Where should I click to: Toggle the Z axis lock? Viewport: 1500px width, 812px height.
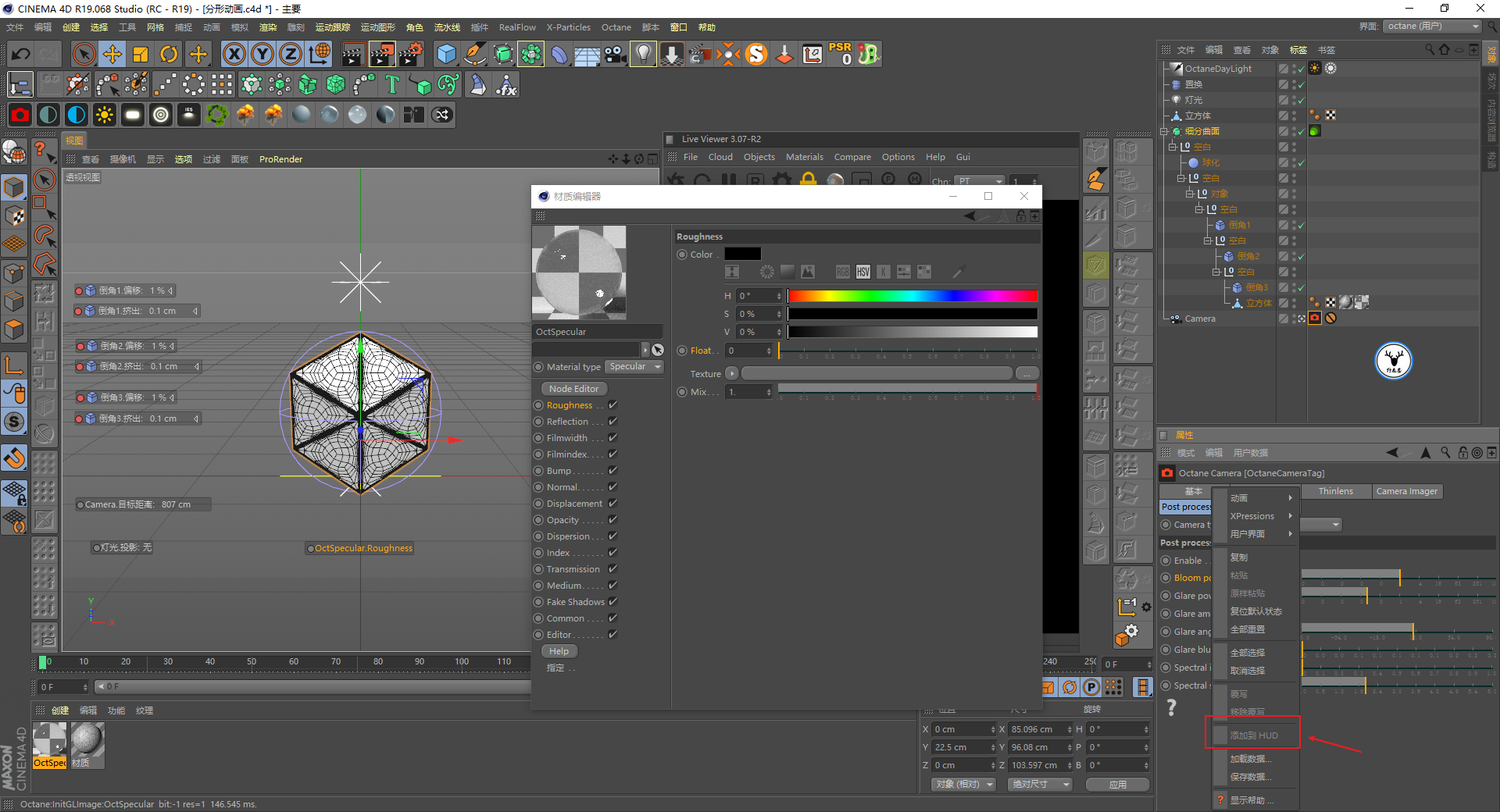291,54
